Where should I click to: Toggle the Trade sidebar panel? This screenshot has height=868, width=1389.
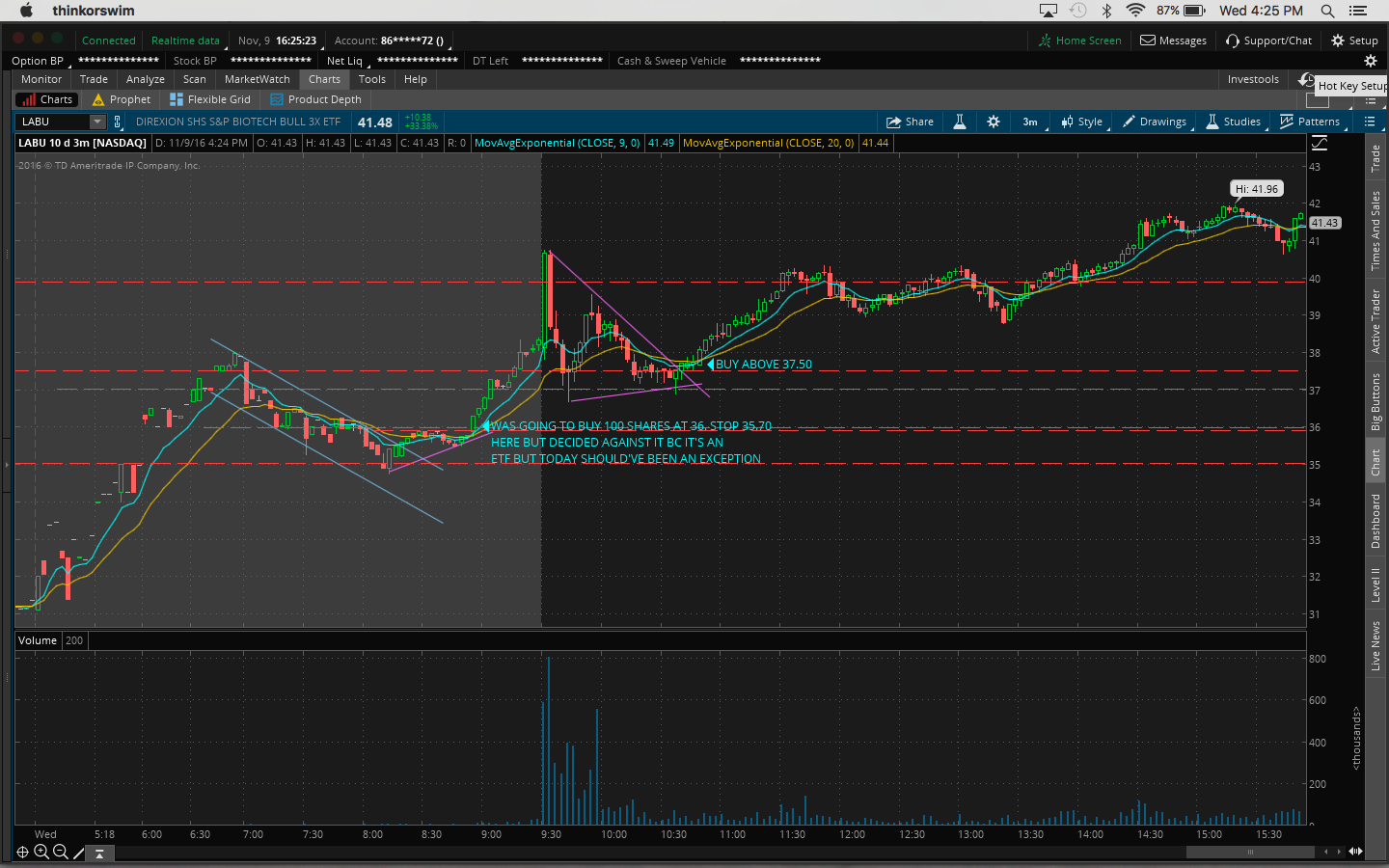1375,158
